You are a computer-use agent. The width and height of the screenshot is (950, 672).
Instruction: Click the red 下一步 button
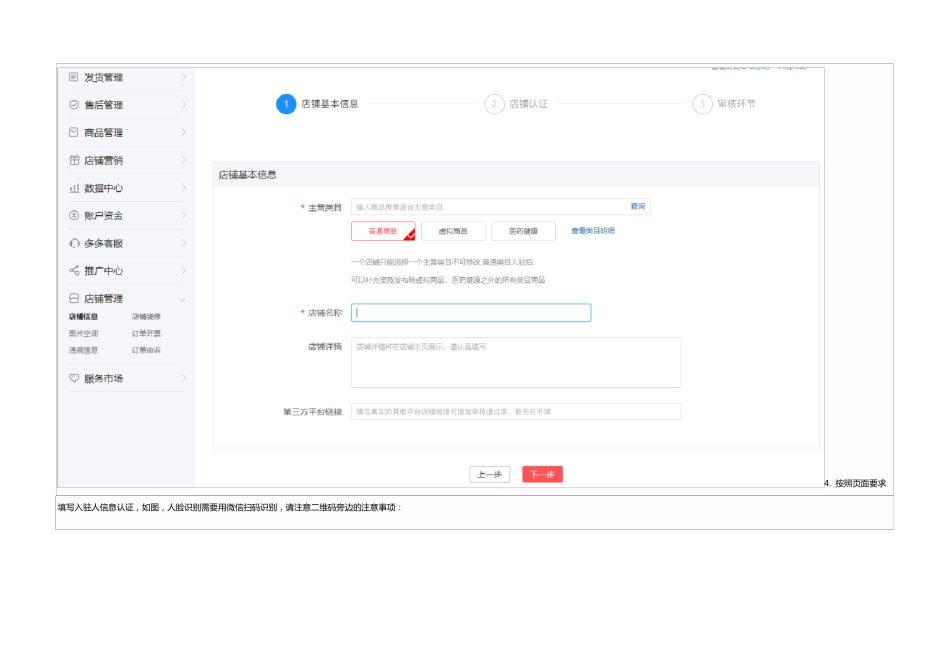click(x=542, y=474)
